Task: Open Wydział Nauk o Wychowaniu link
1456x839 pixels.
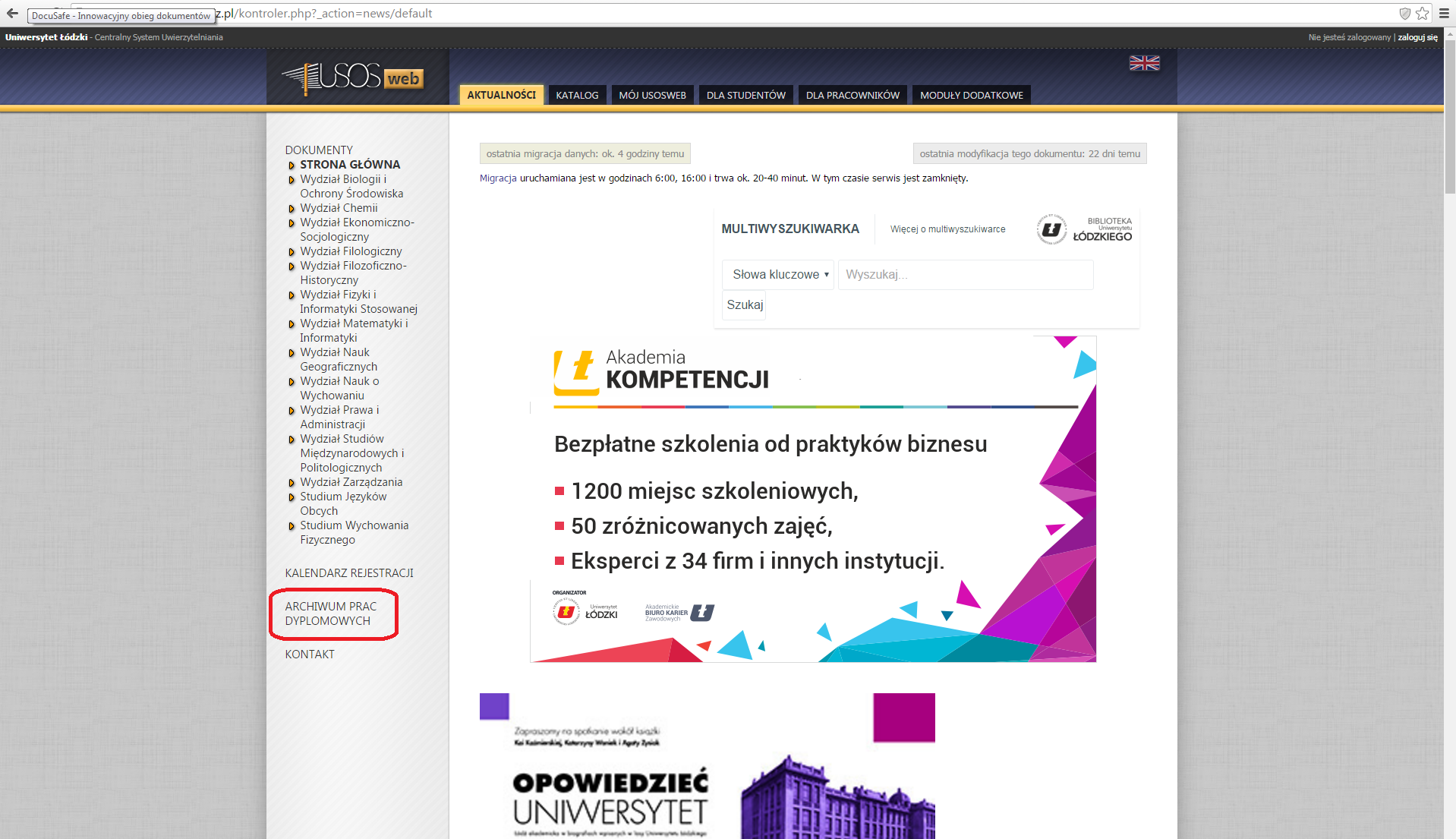Action: (x=339, y=388)
